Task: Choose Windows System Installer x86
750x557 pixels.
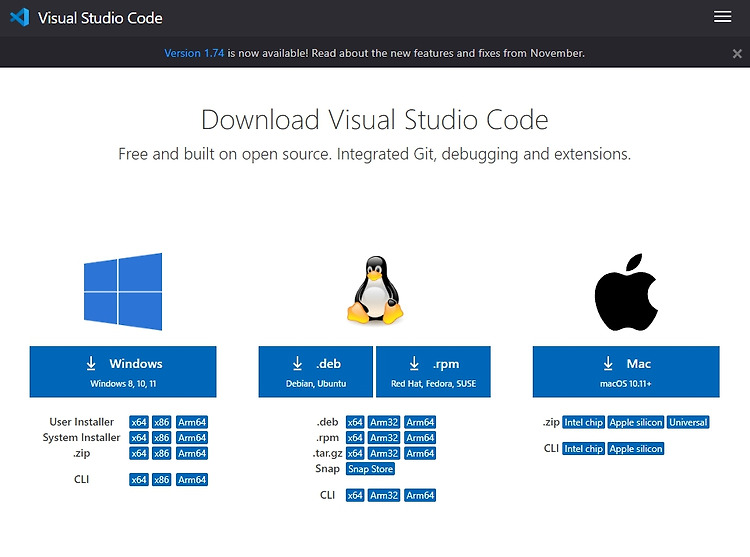Action: coord(162,437)
